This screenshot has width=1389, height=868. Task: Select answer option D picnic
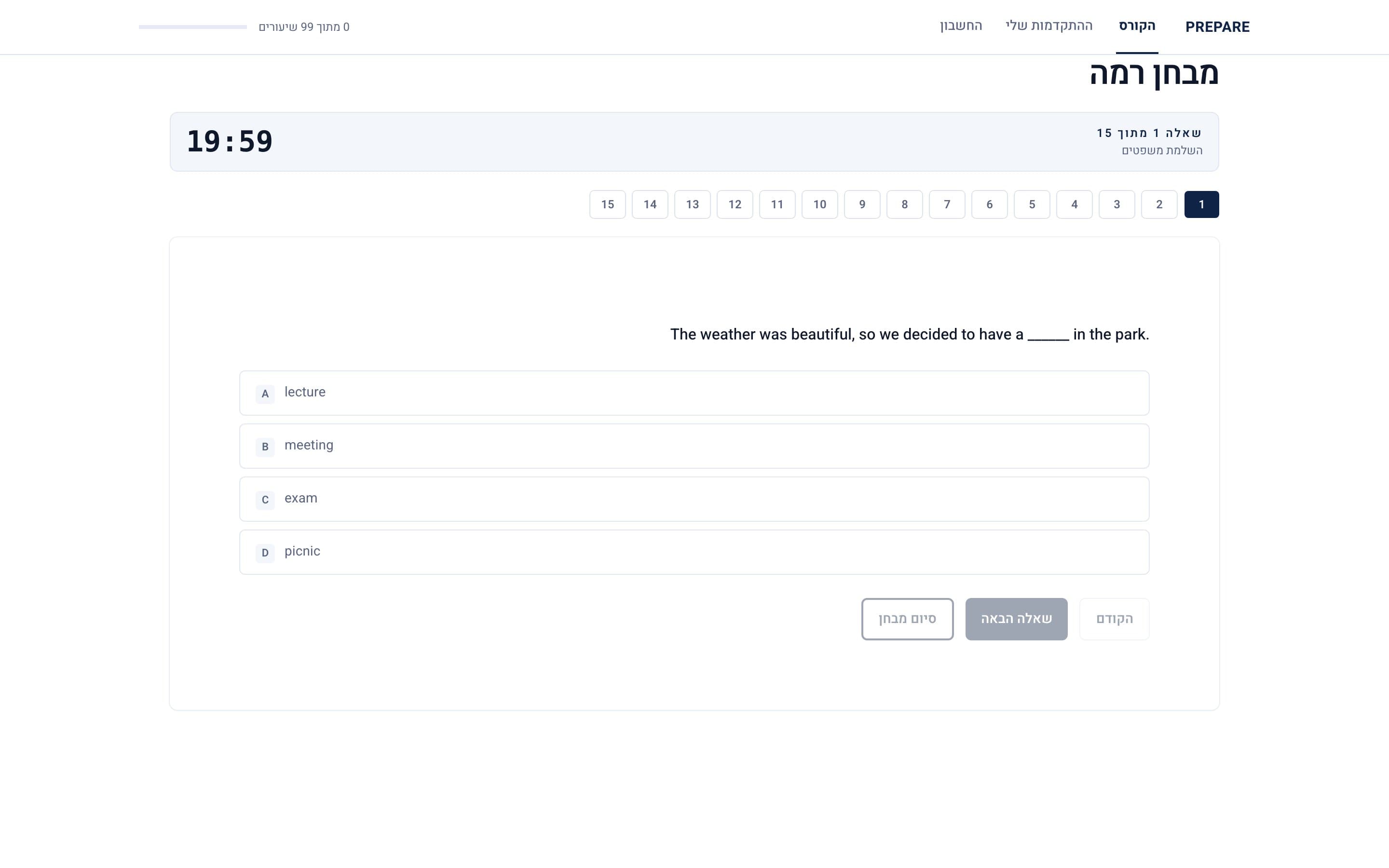(694, 552)
